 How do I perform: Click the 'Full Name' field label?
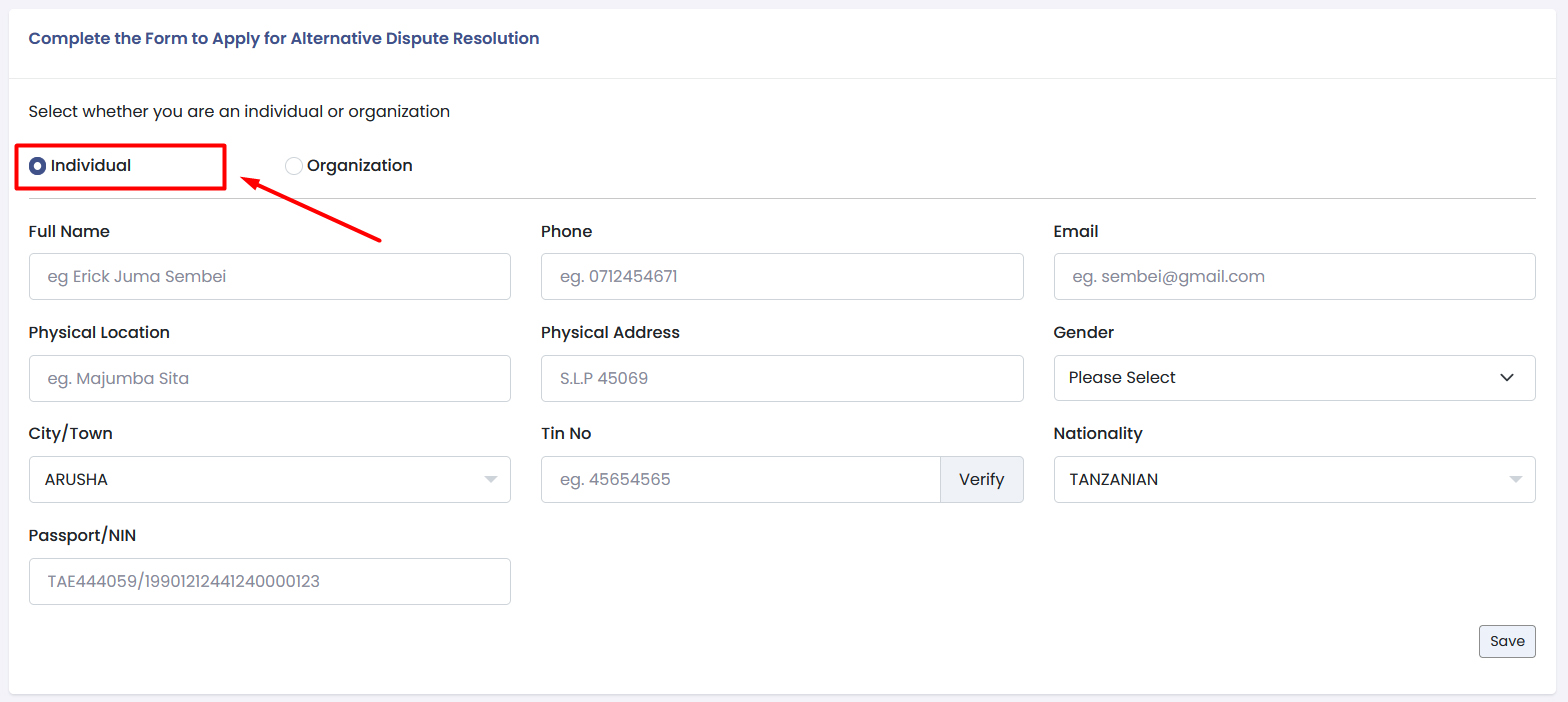click(x=69, y=231)
